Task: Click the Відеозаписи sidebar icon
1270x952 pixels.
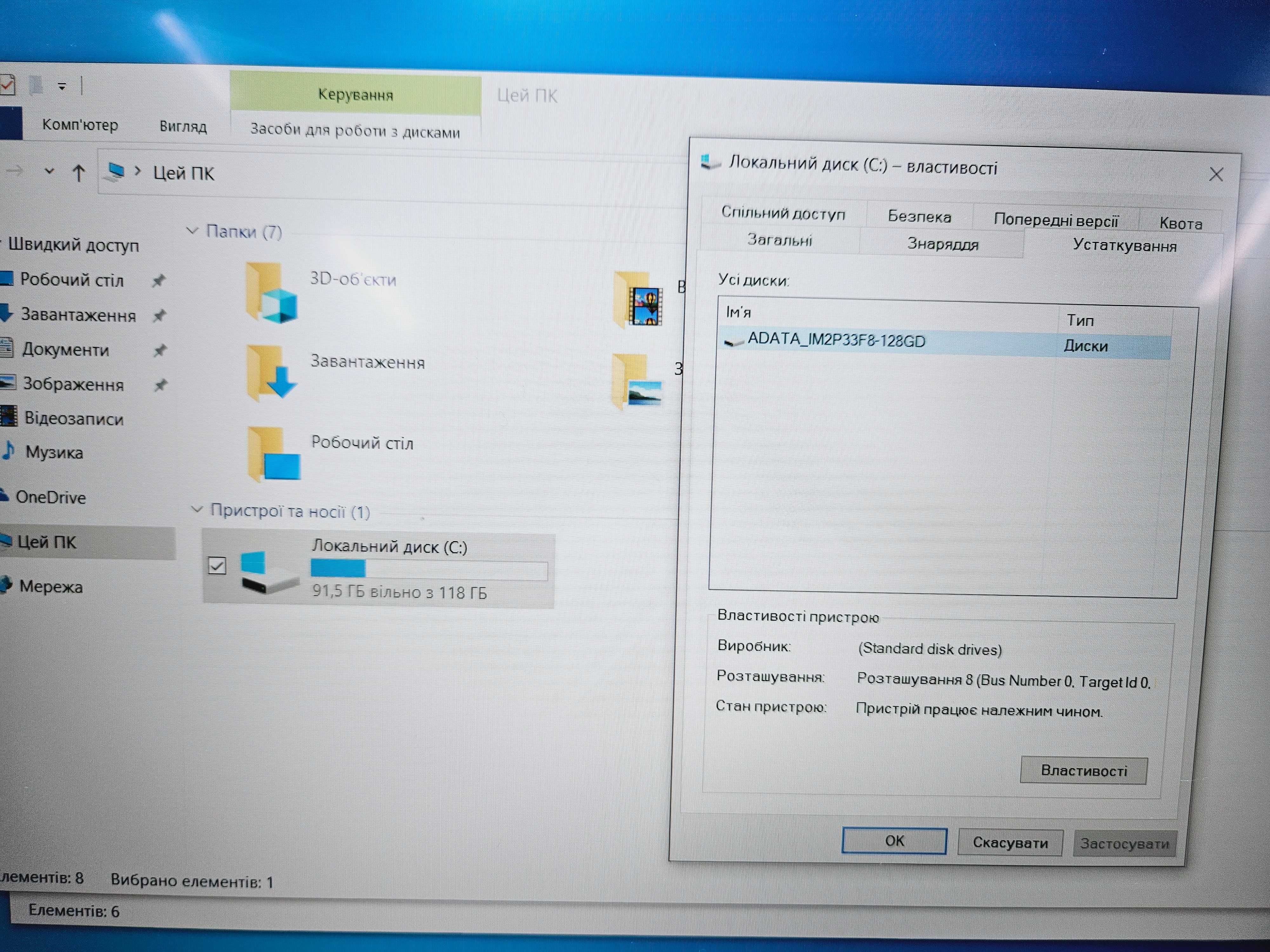Action: click(8, 416)
